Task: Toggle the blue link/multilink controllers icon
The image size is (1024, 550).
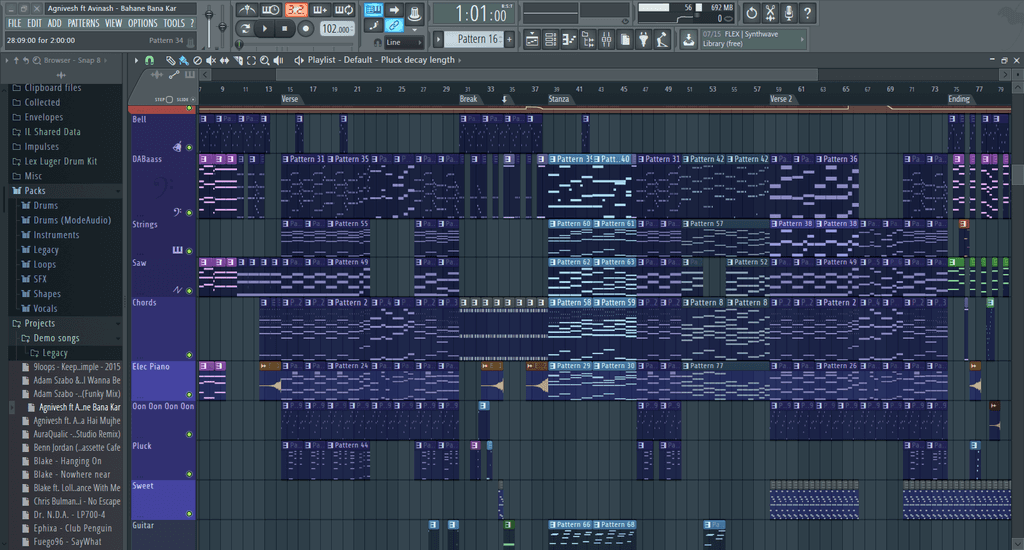Action: tap(394, 25)
